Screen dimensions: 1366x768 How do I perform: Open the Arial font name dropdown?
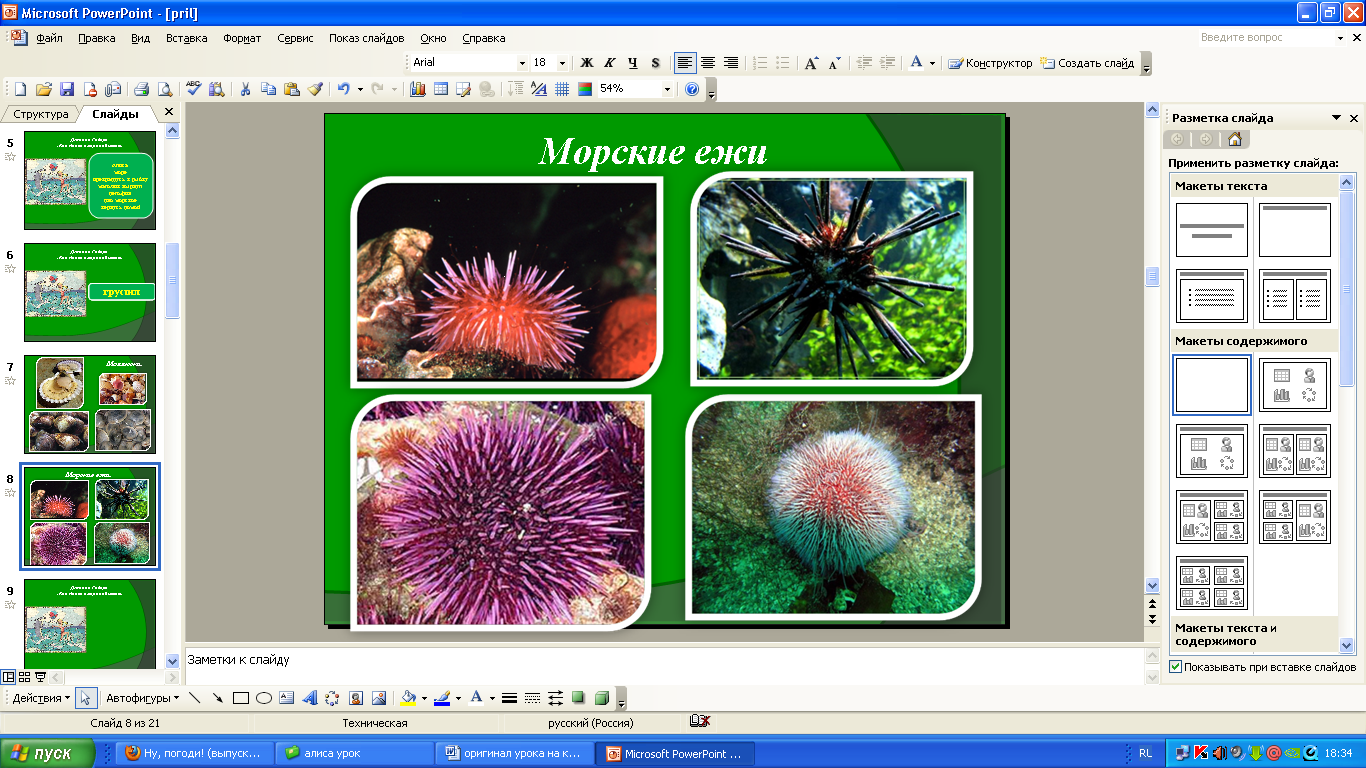tap(521, 63)
